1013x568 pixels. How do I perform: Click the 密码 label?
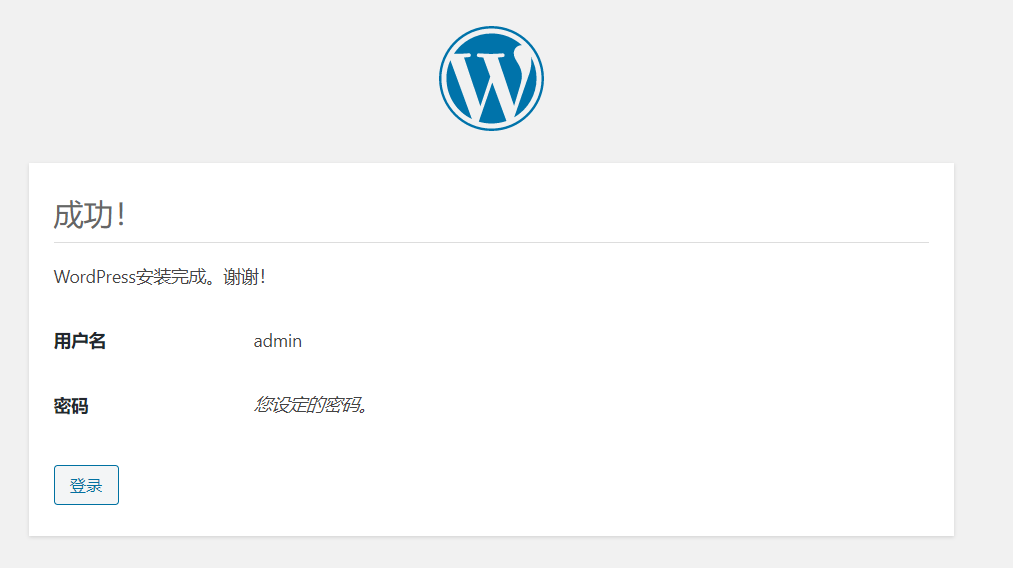70,406
